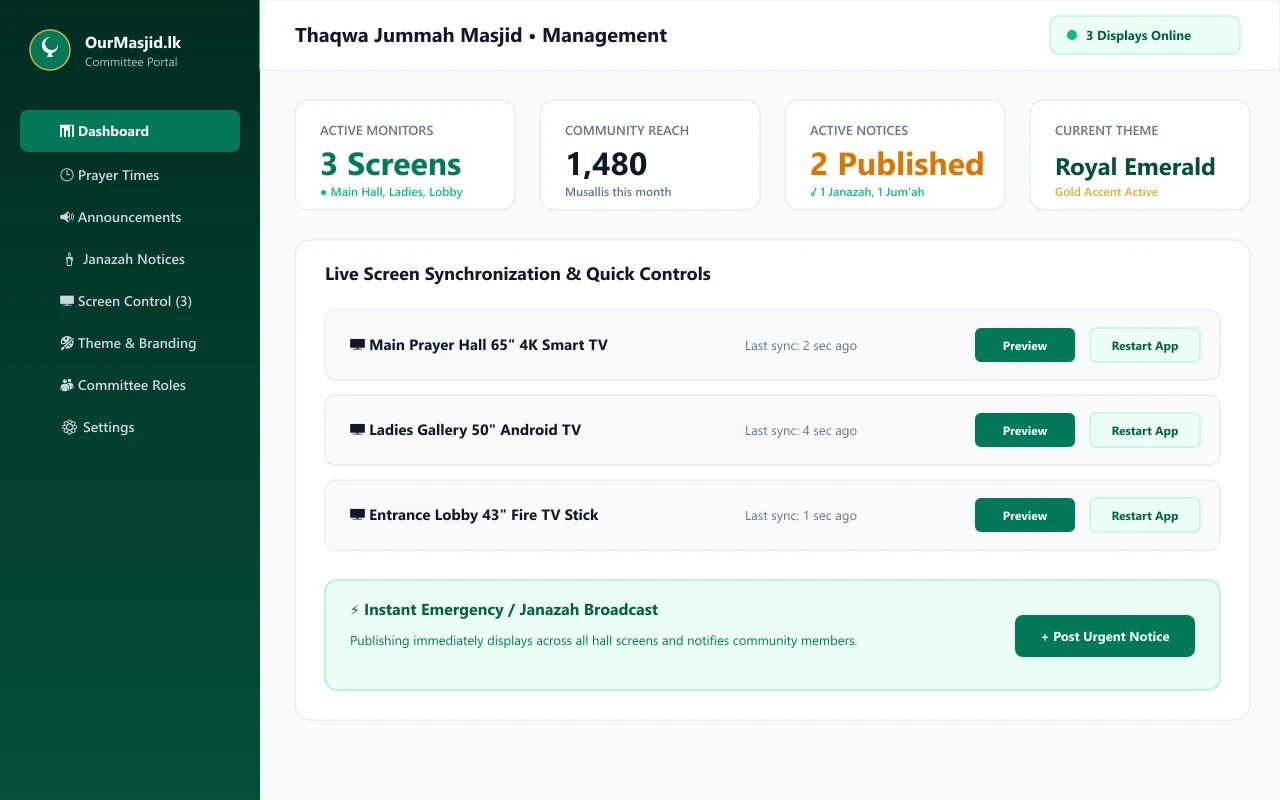Image resolution: width=1280 pixels, height=800 pixels.
Task: Click the Royal Emerald current theme card
Action: coord(1140,155)
